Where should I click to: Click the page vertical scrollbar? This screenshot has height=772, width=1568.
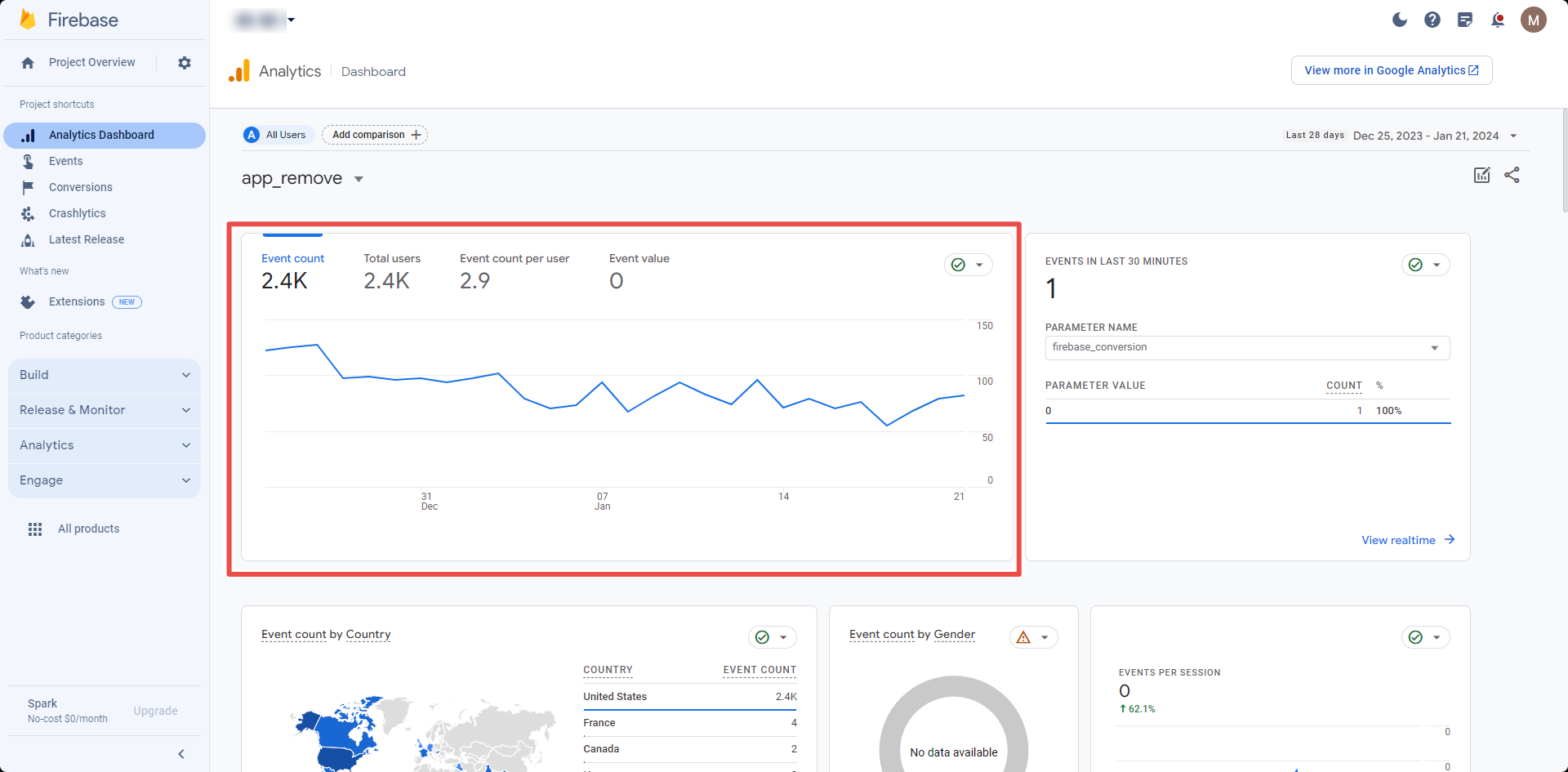pyautogui.click(x=1564, y=160)
